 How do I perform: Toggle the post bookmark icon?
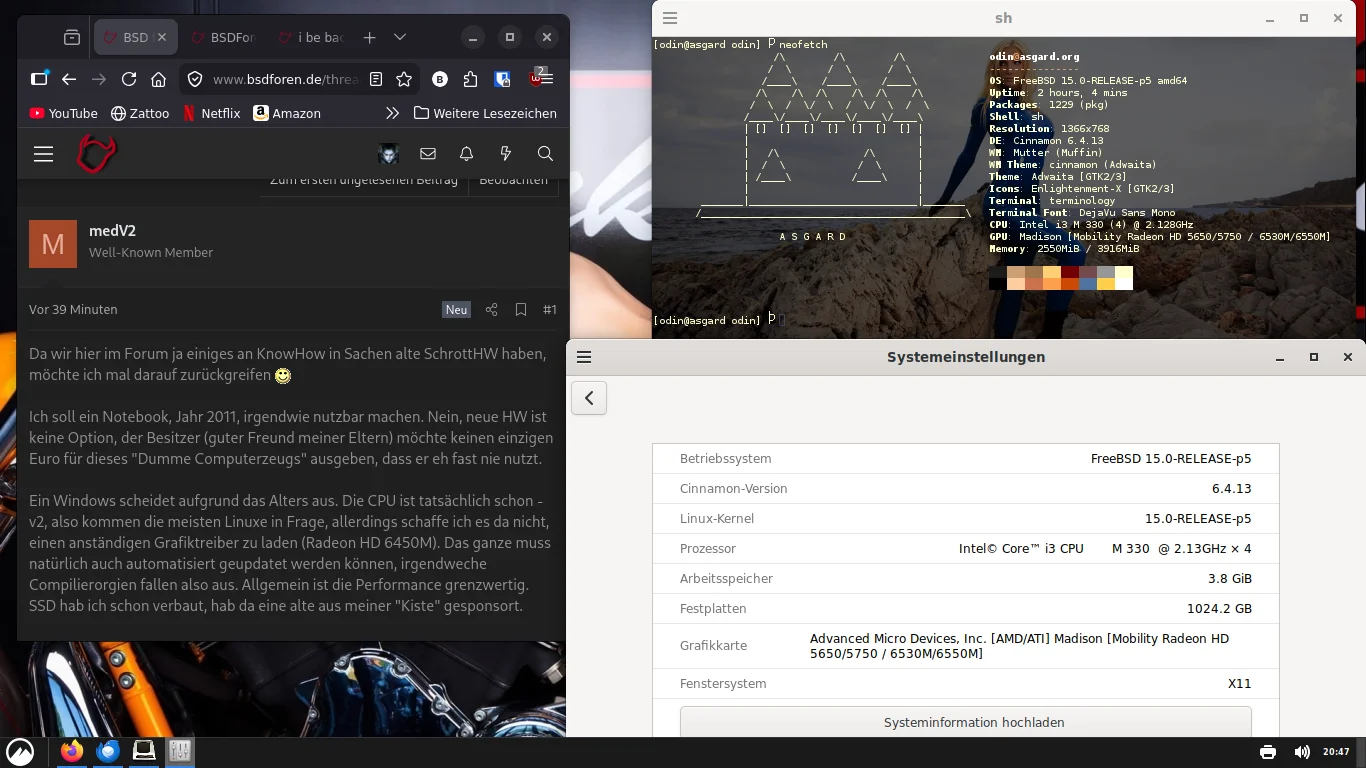click(x=521, y=310)
